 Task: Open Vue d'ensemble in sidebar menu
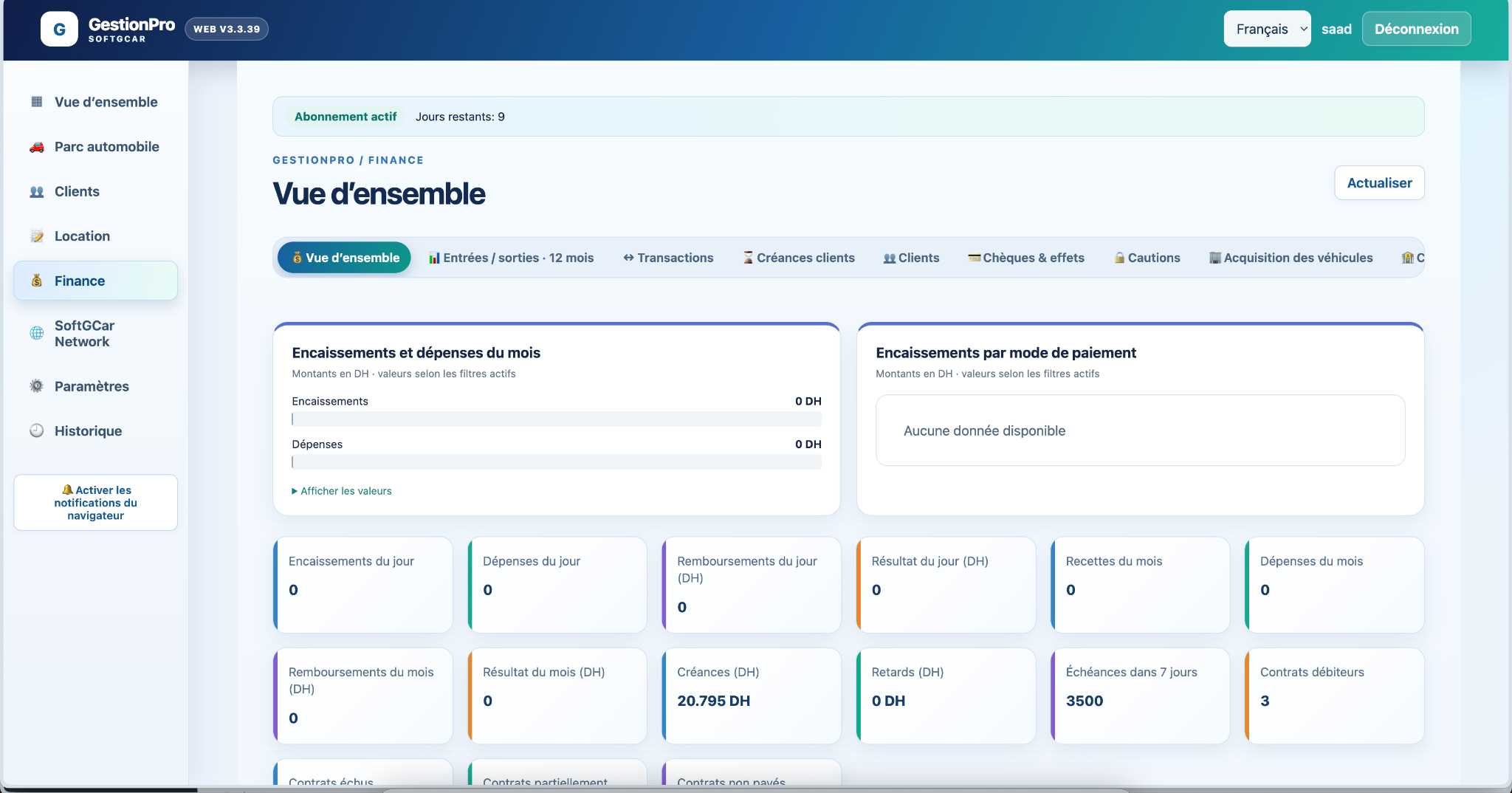click(96, 102)
